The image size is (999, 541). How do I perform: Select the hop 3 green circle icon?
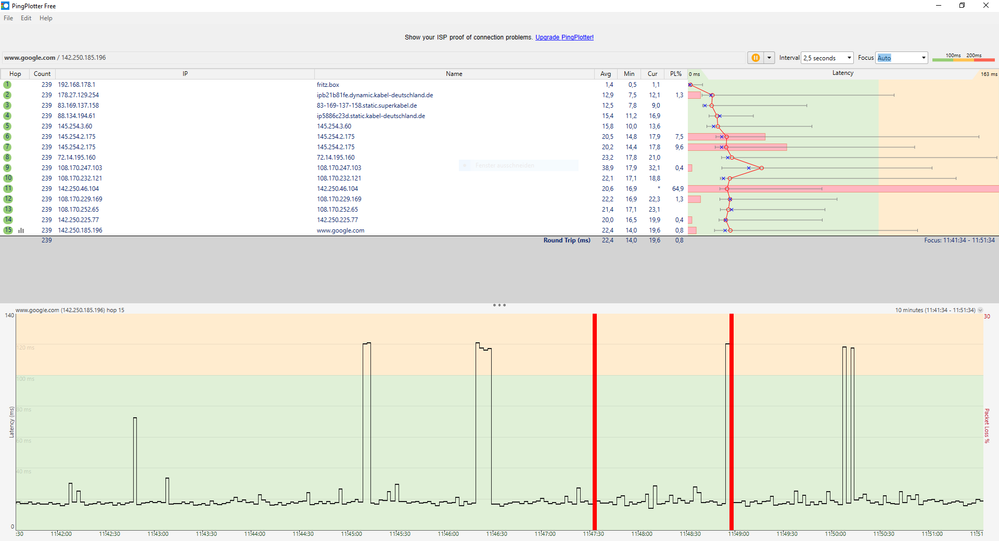(x=8, y=105)
